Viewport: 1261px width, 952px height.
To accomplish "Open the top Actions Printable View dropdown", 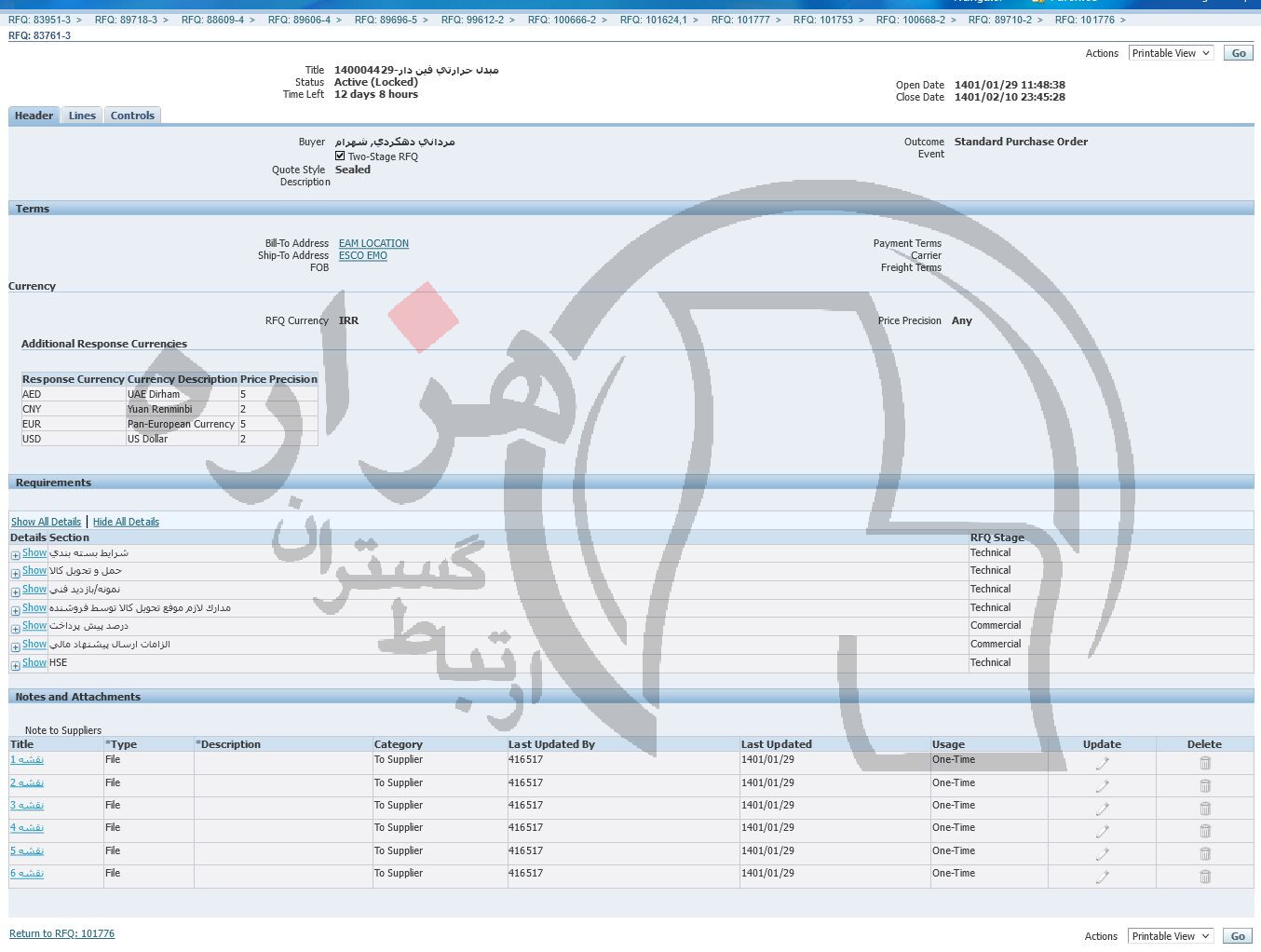I will pyautogui.click(x=1172, y=53).
